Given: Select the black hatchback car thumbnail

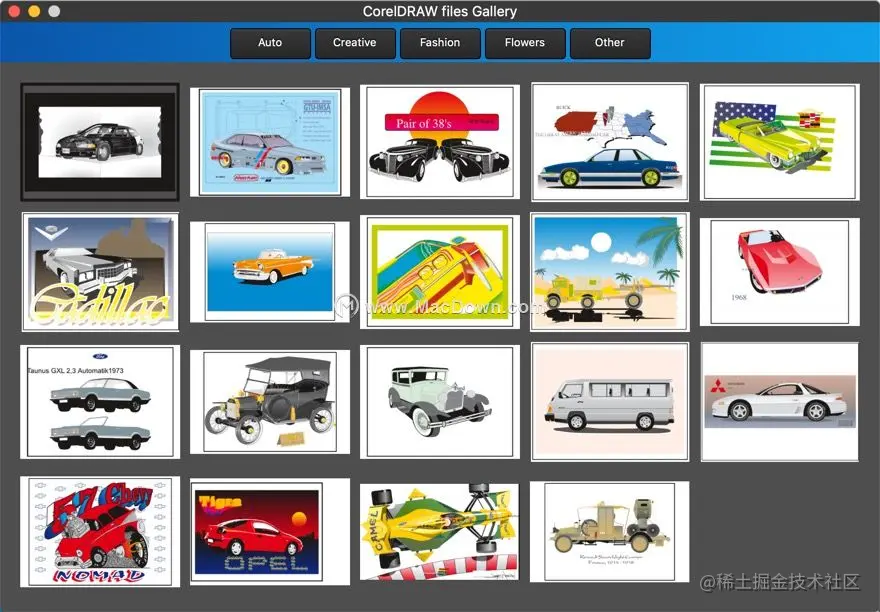Looking at the screenshot, I should (100, 142).
